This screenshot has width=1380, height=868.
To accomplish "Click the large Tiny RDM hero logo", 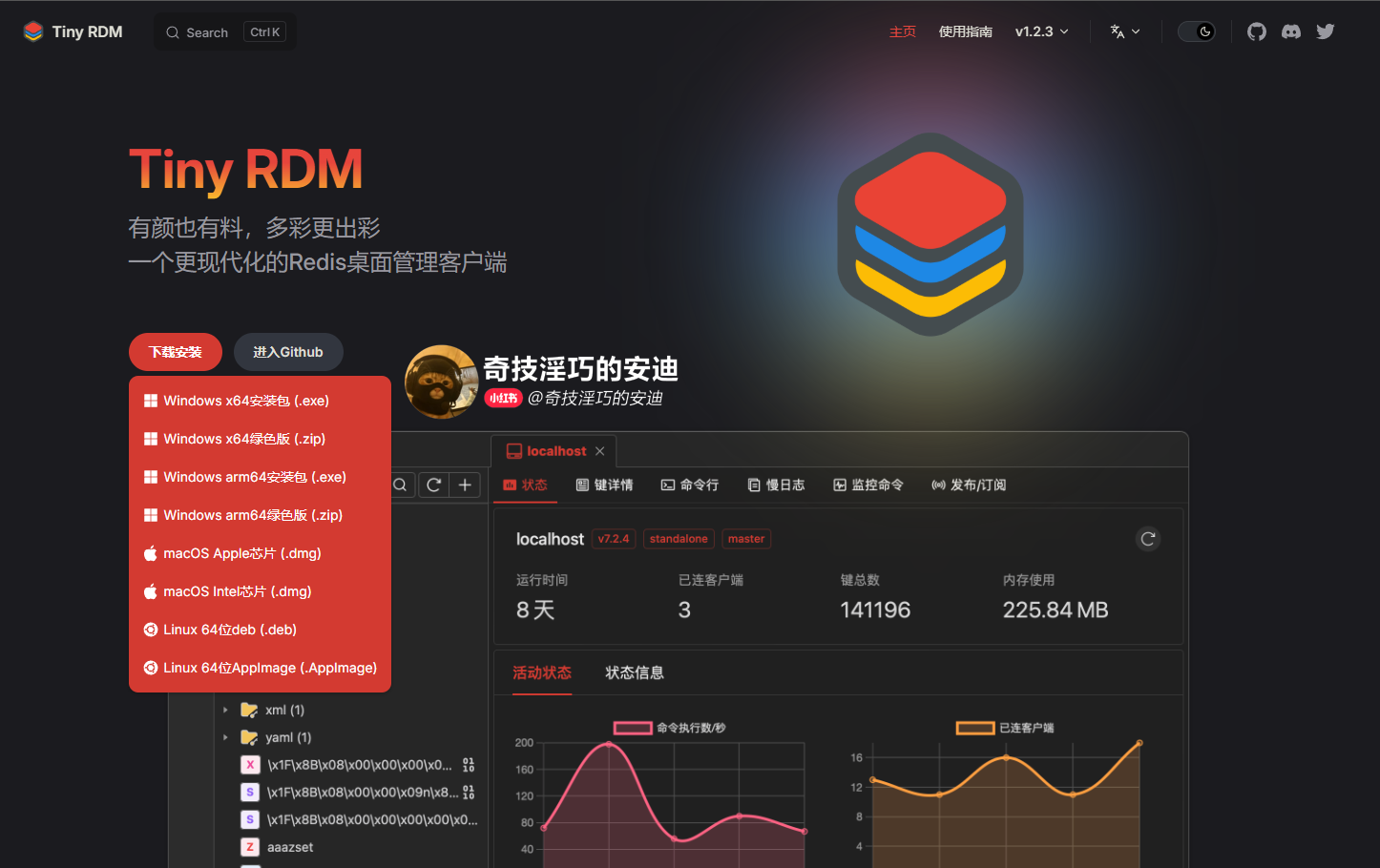I will tap(930, 235).
